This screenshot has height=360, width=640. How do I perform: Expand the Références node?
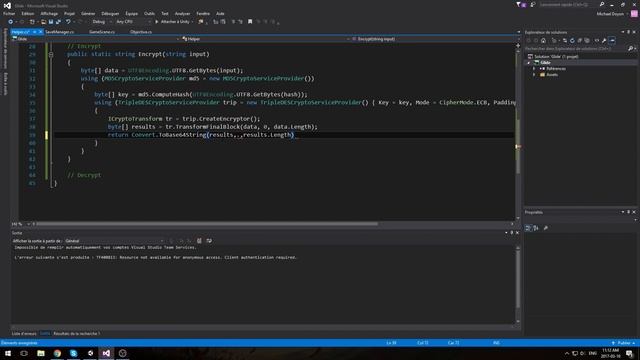coord(534,69)
